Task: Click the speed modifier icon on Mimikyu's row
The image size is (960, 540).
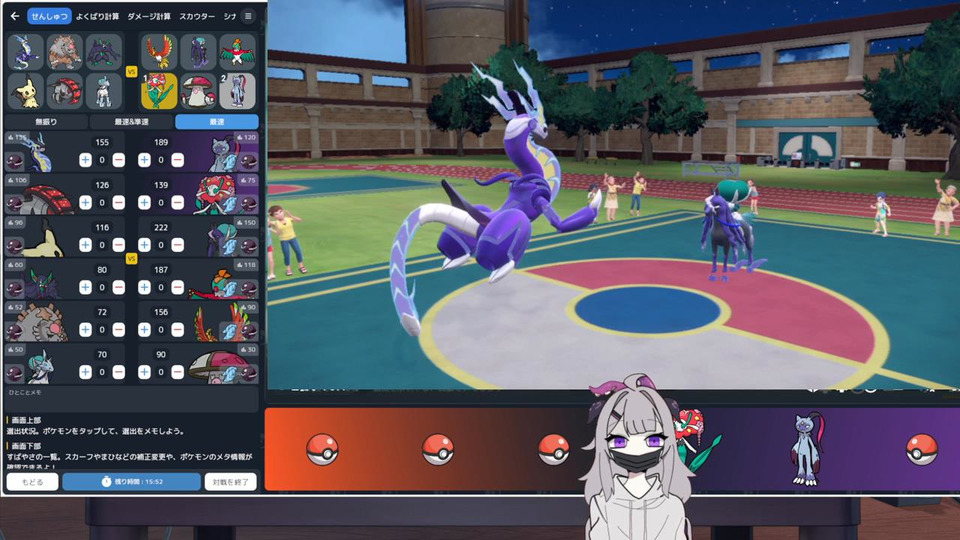Action: (x=14, y=246)
